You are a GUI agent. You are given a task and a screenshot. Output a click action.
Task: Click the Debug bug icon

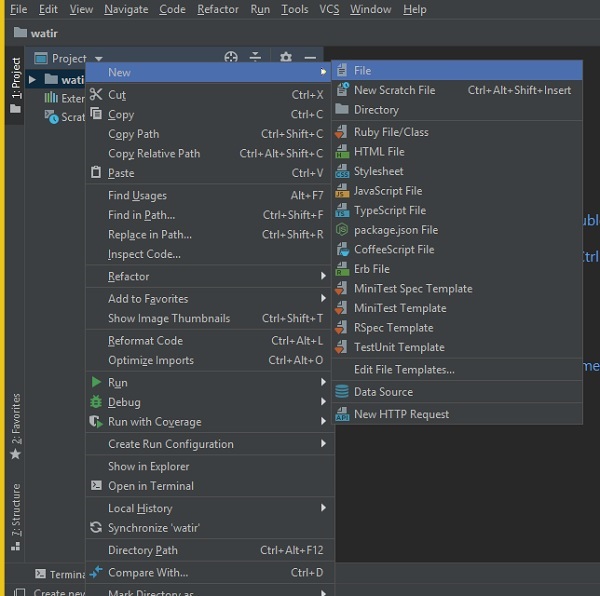(x=96, y=402)
